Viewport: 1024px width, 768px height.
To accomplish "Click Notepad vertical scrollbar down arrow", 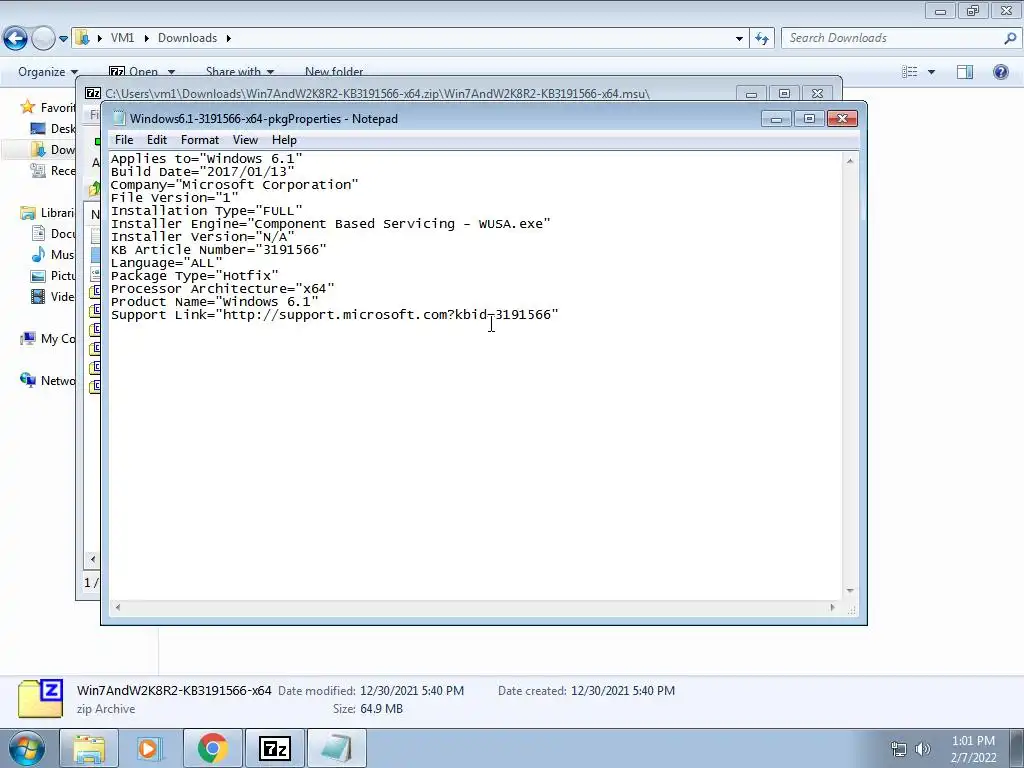I will (x=850, y=591).
